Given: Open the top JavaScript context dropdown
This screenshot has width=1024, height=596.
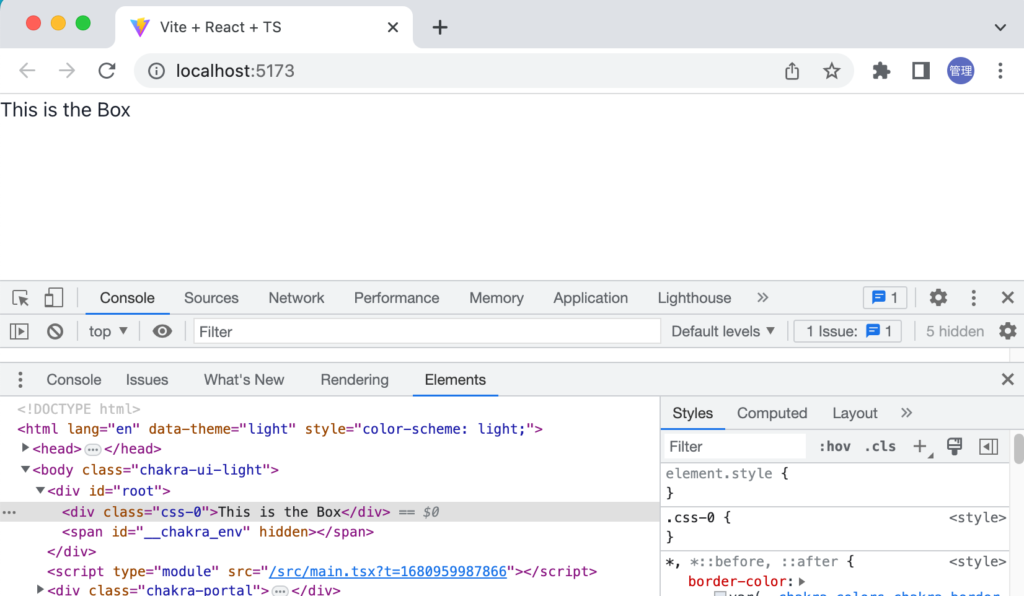Looking at the screenshot, I should pos(108,332).
